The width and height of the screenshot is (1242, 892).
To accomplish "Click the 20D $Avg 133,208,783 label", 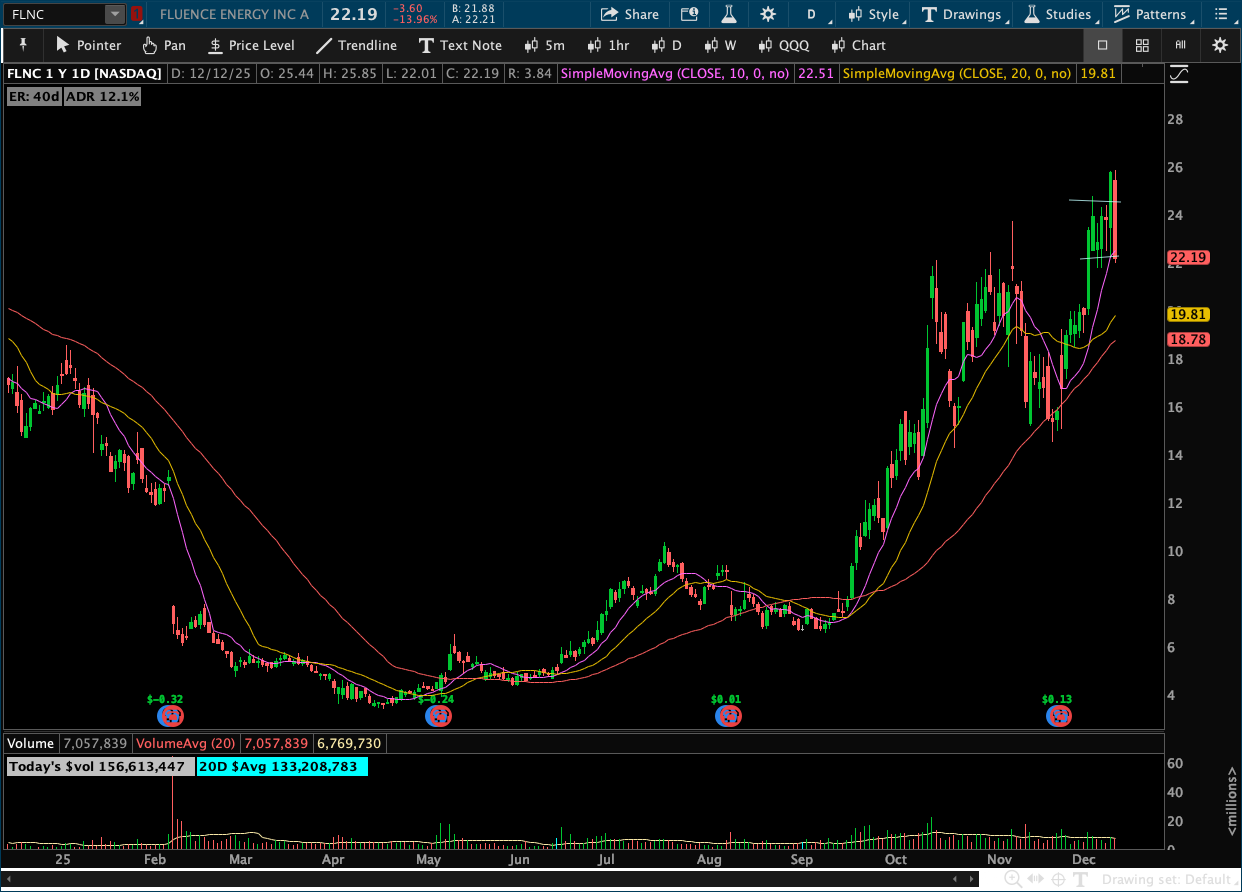I will (x=283, y=767).
